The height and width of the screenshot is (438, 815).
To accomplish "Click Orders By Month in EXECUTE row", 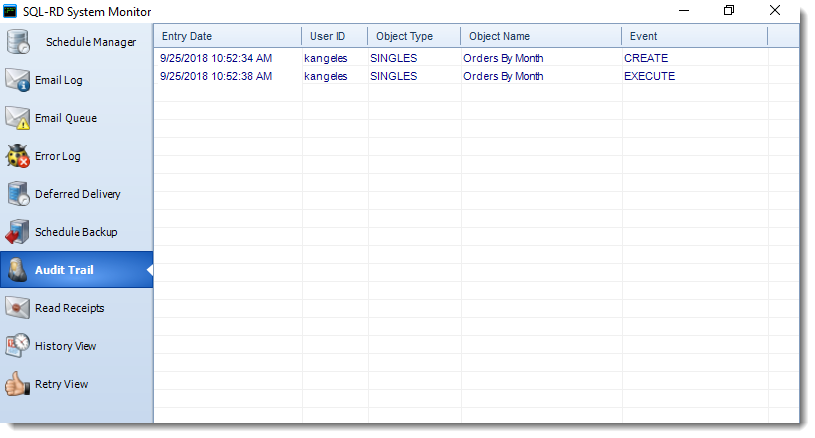I will 503,76.
